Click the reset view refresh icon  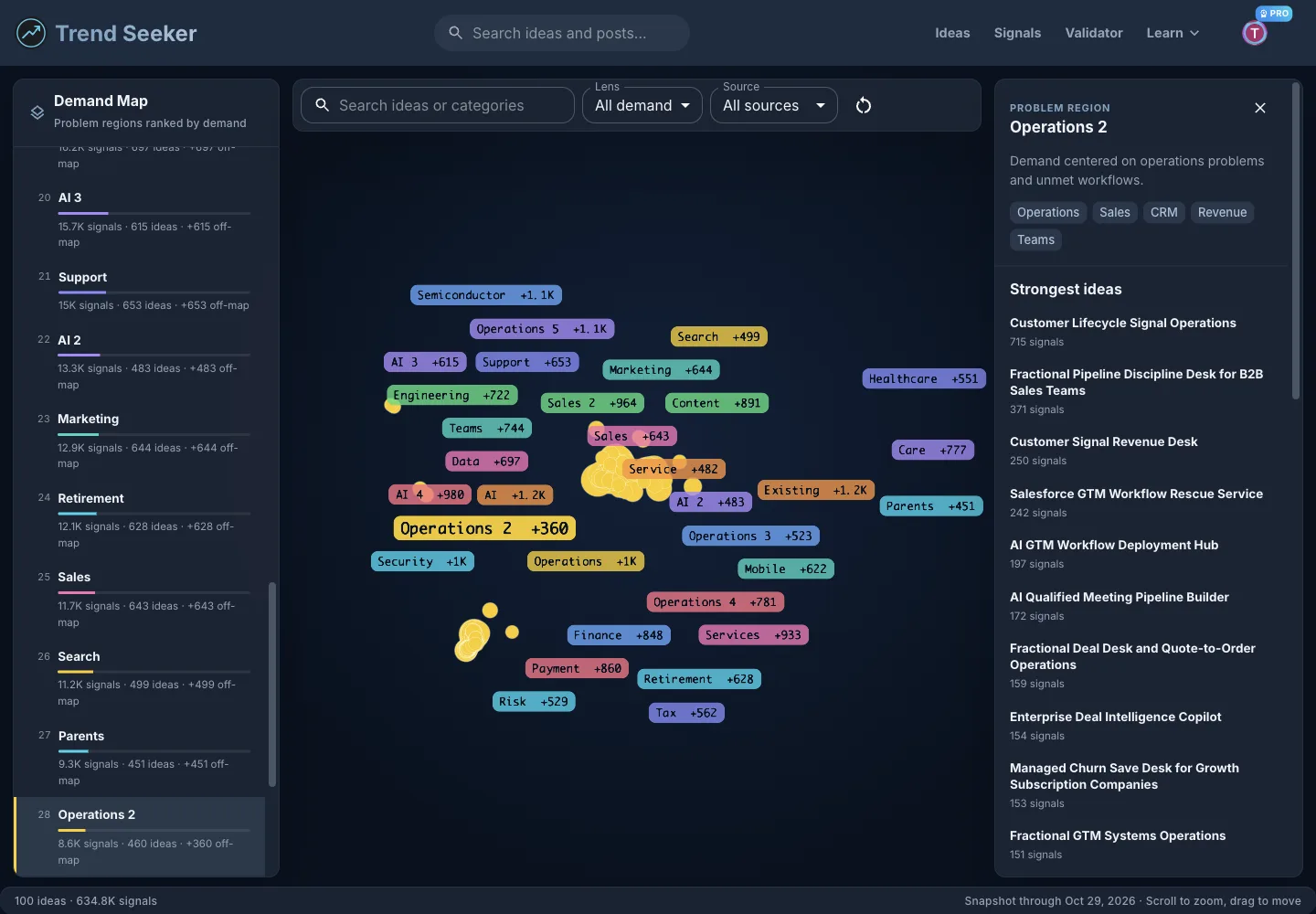pos(864,105)
